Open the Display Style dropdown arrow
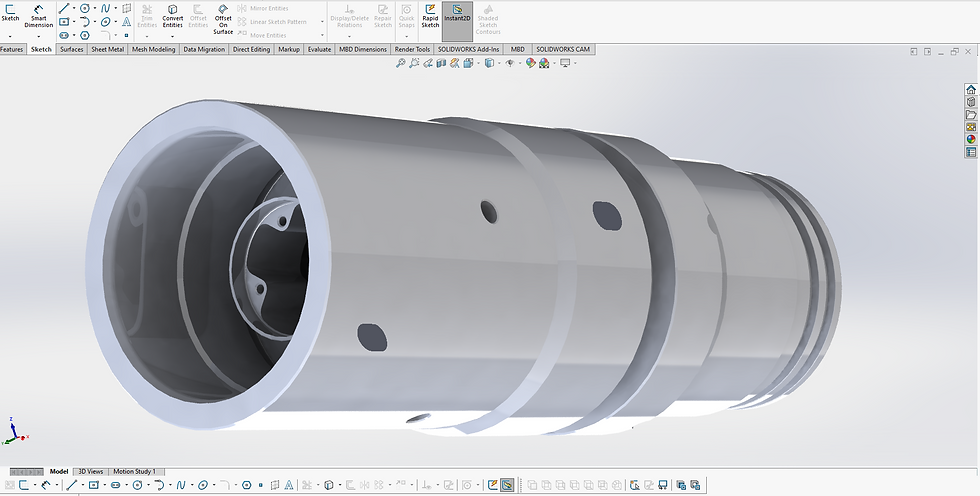 pos(499,63)
